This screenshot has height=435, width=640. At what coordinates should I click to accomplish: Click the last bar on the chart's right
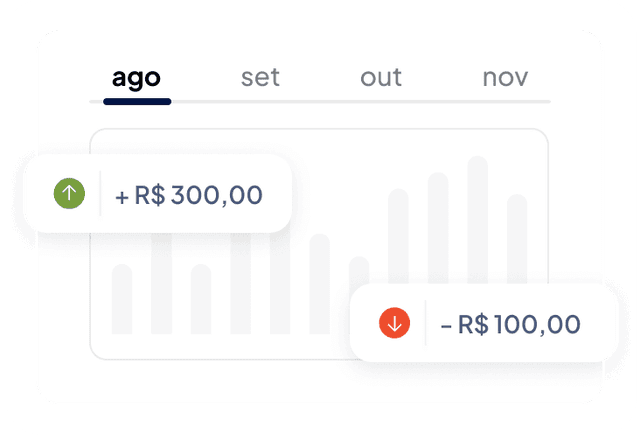(x=517, y=239)
